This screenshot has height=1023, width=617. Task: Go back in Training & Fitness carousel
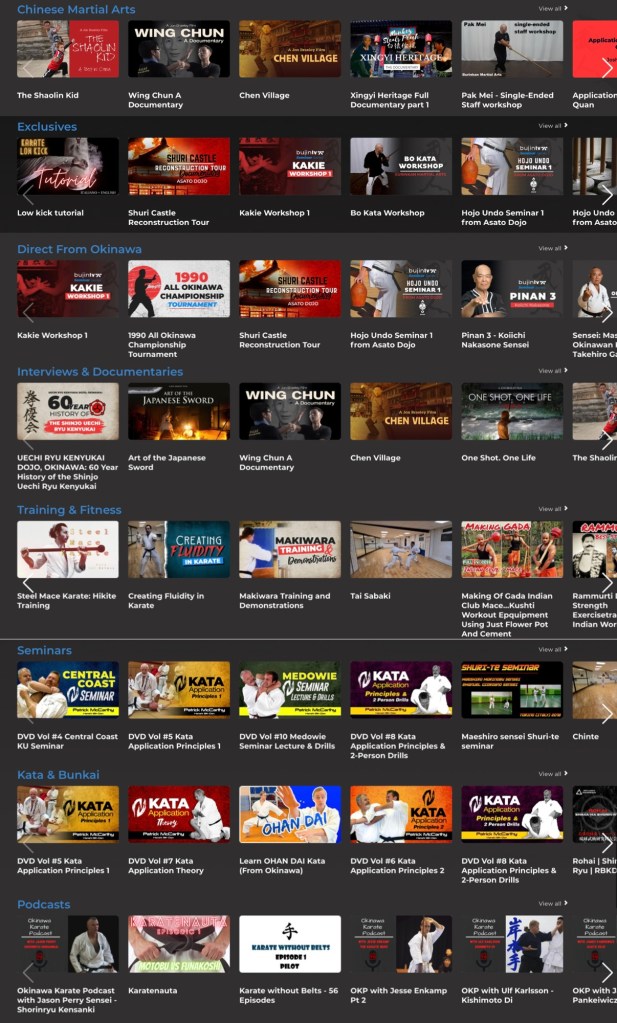click(x=28, y=584)
